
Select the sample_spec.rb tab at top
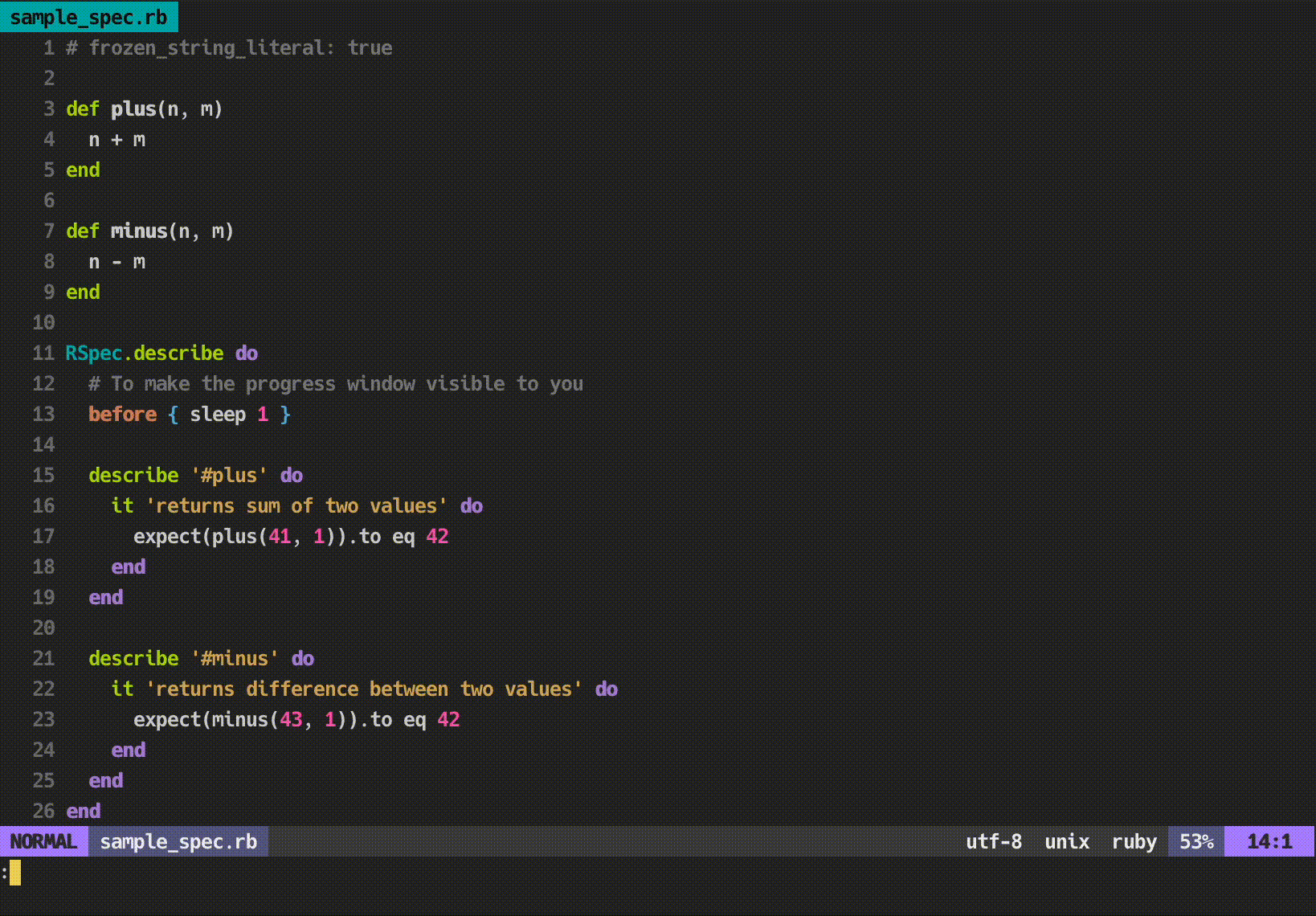pos(88,16)
